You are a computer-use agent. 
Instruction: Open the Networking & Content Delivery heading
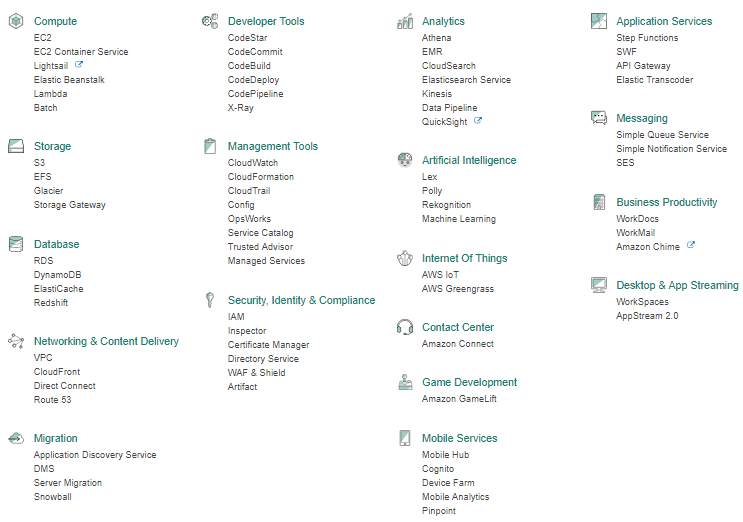tap(106, 341)
